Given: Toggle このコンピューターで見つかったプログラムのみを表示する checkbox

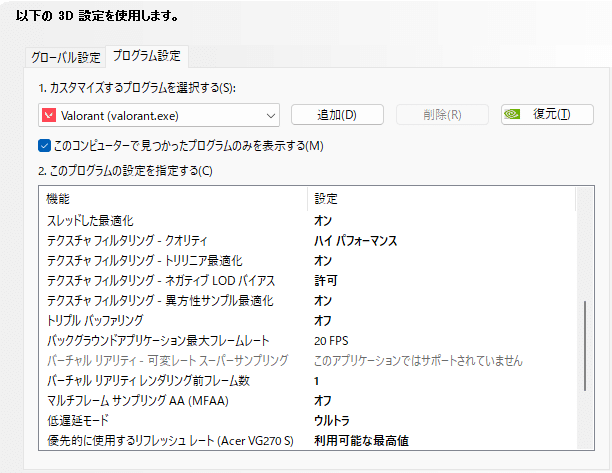Looking at the screenshot, I should 44,146.
